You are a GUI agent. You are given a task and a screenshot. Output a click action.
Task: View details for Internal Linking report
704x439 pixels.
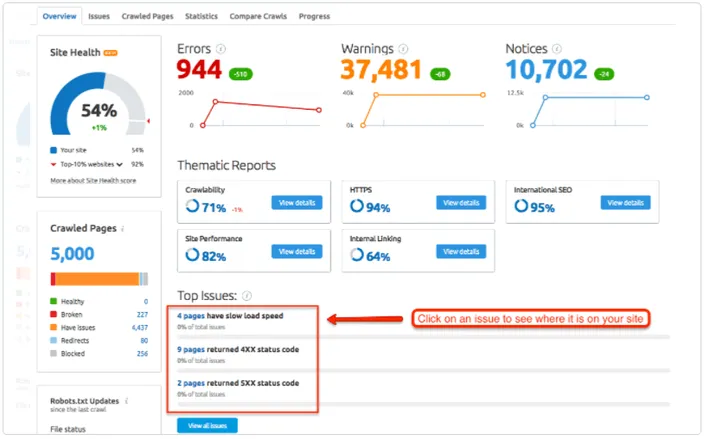tap(461, 251)
